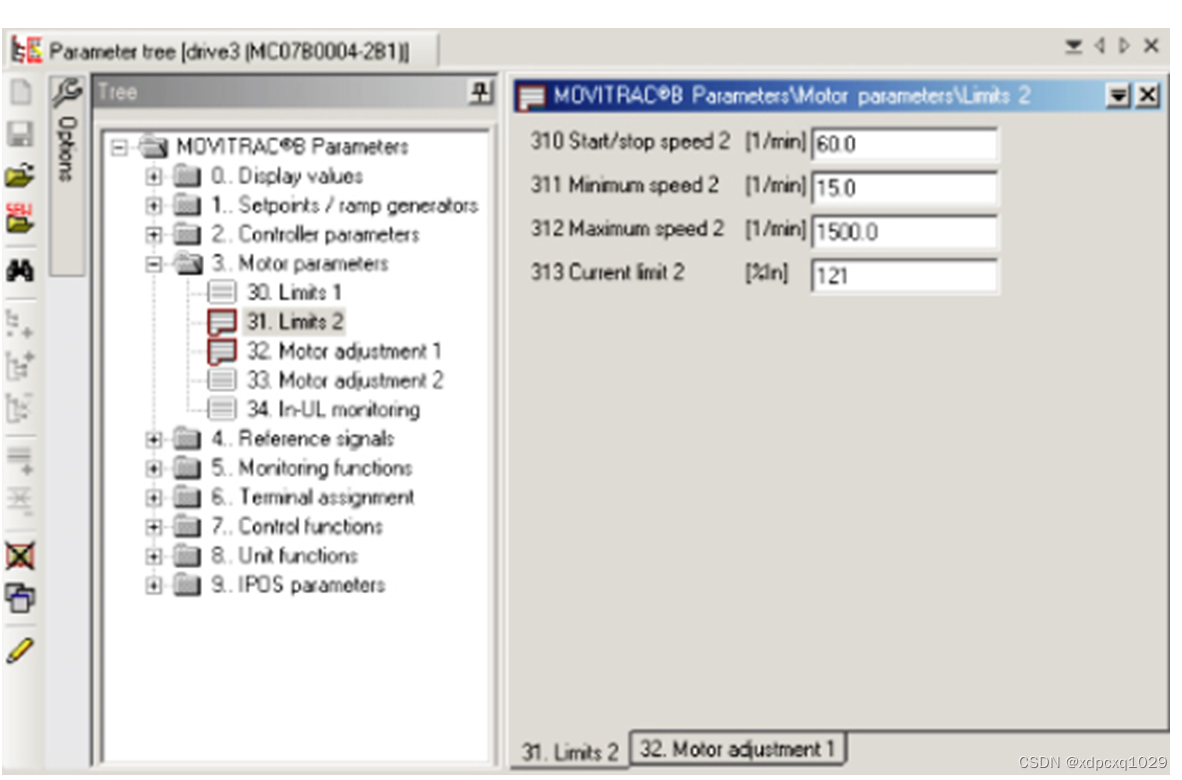Click the red 32. Motor adjustment 1 icon
The image size is (1182, 780).
222,351
